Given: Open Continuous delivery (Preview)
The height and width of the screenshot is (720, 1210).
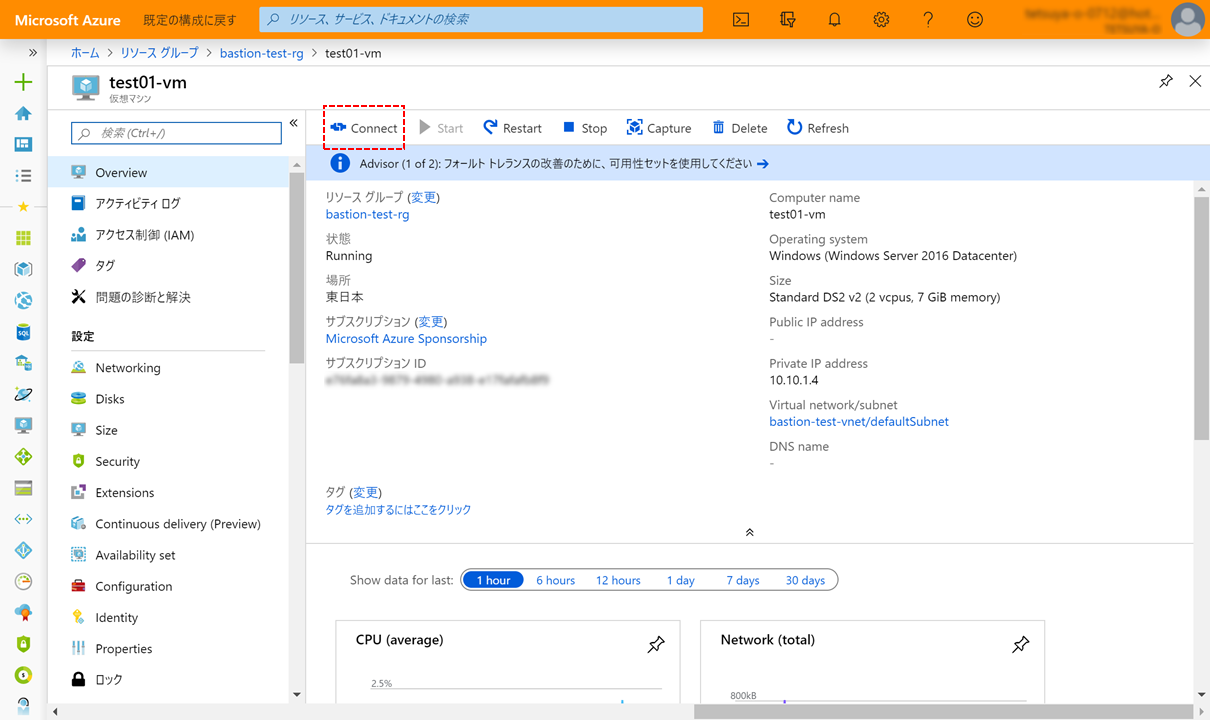Looking at the screenshot, I should point(168,524).
